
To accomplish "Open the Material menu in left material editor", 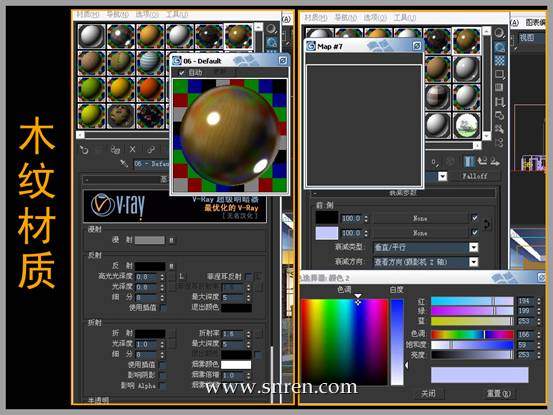I will coord(88,14).
